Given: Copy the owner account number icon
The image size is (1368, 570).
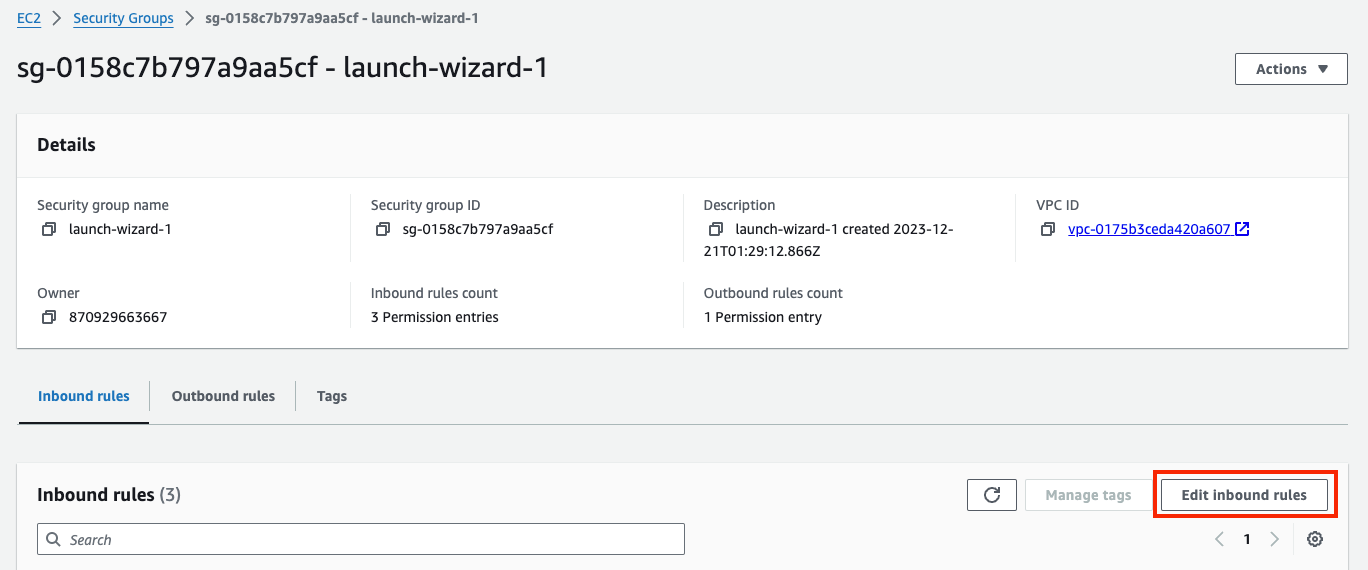Looking at the screenshot, I should (x=48, y=317).
